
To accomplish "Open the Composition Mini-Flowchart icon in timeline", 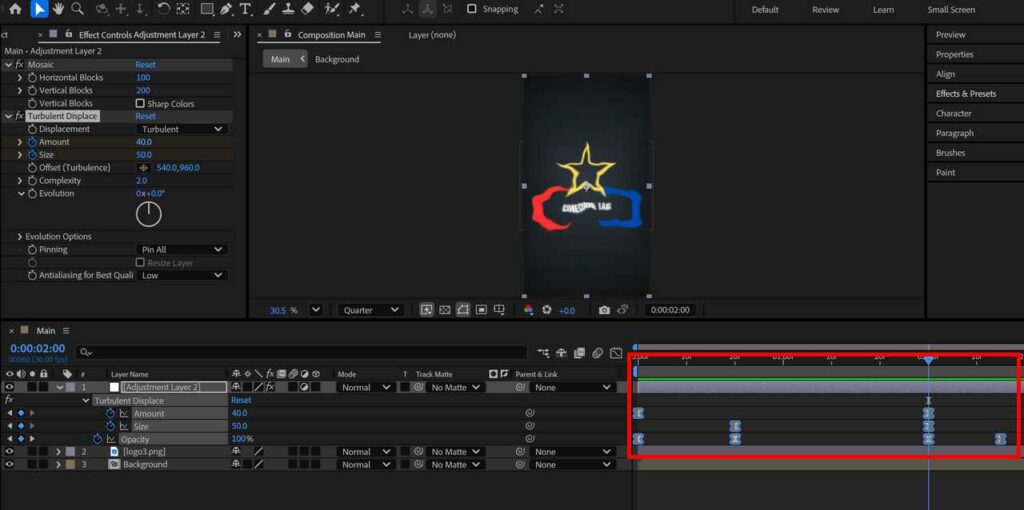I will [543, 353].
